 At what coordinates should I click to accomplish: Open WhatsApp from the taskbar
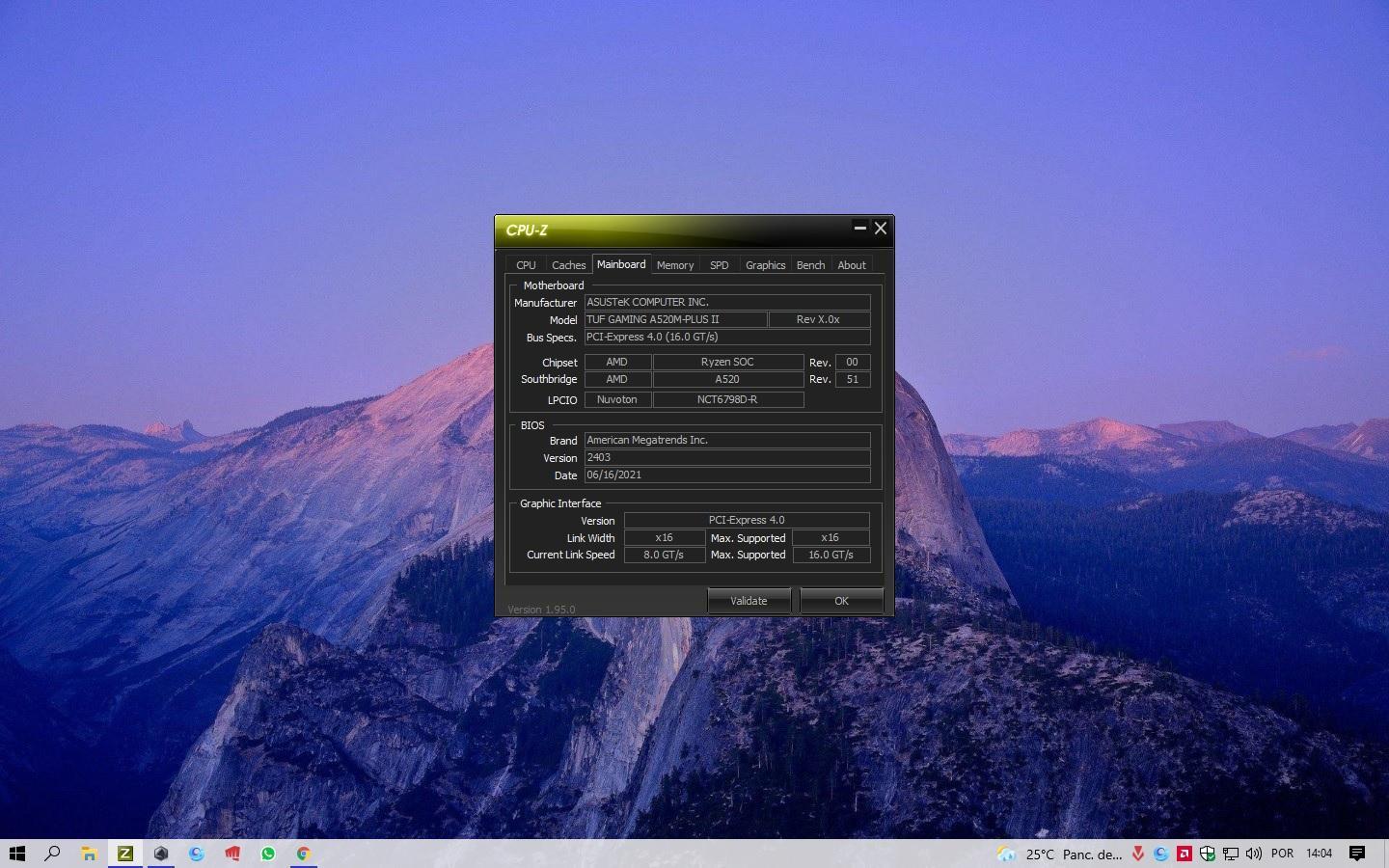pos(268,854)
